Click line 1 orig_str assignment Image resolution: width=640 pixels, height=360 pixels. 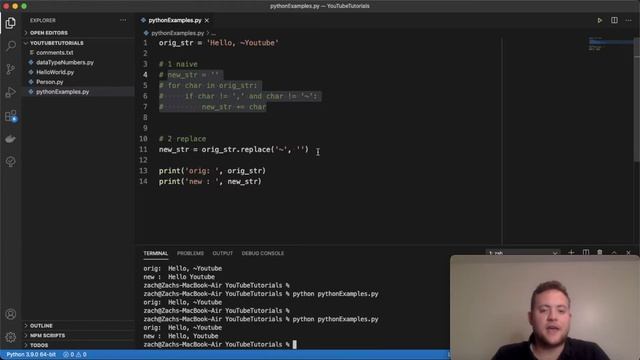pos(218,43)
